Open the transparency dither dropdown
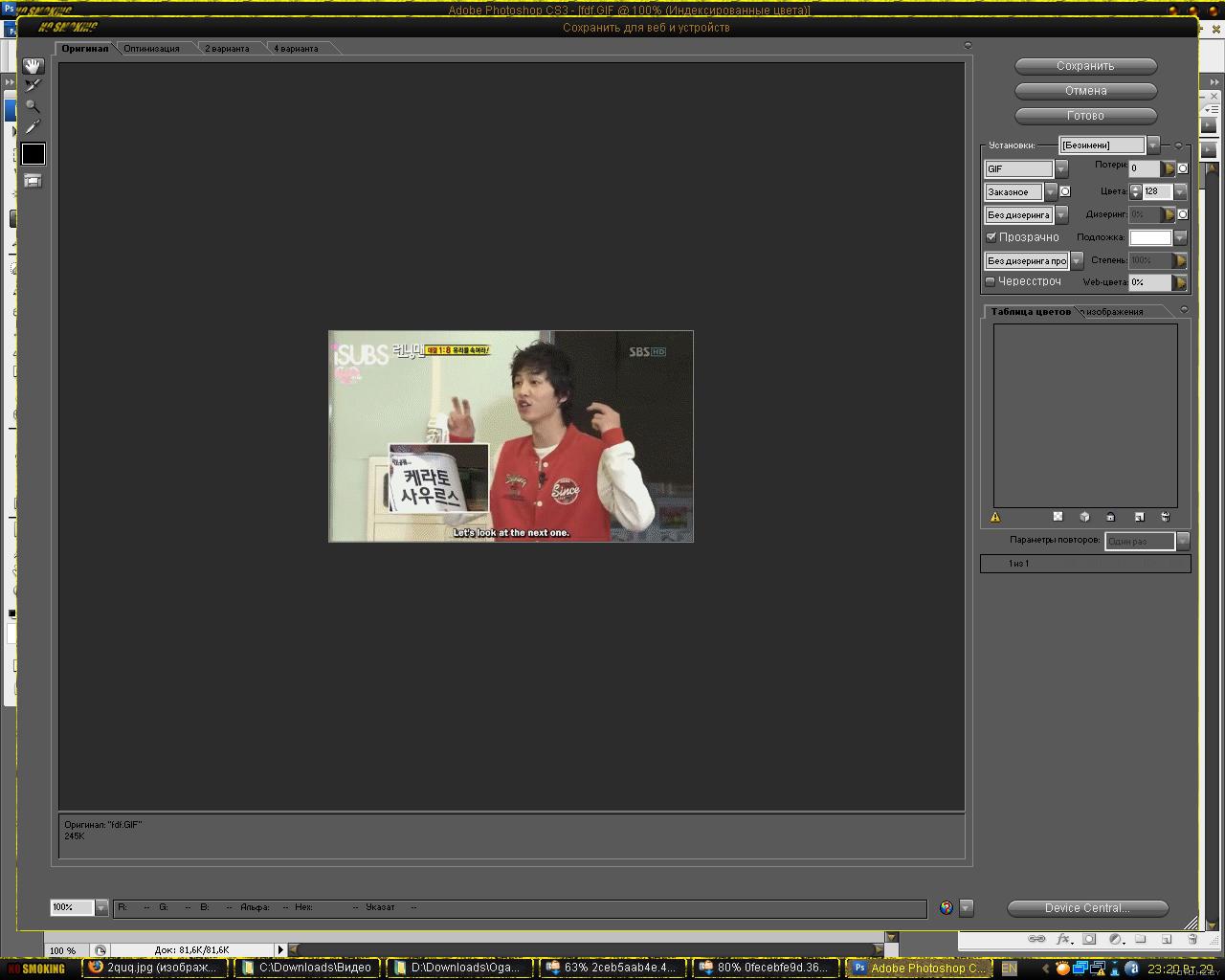The height and width of the screenshot is (980, 1225). [x=1077, y=260]
